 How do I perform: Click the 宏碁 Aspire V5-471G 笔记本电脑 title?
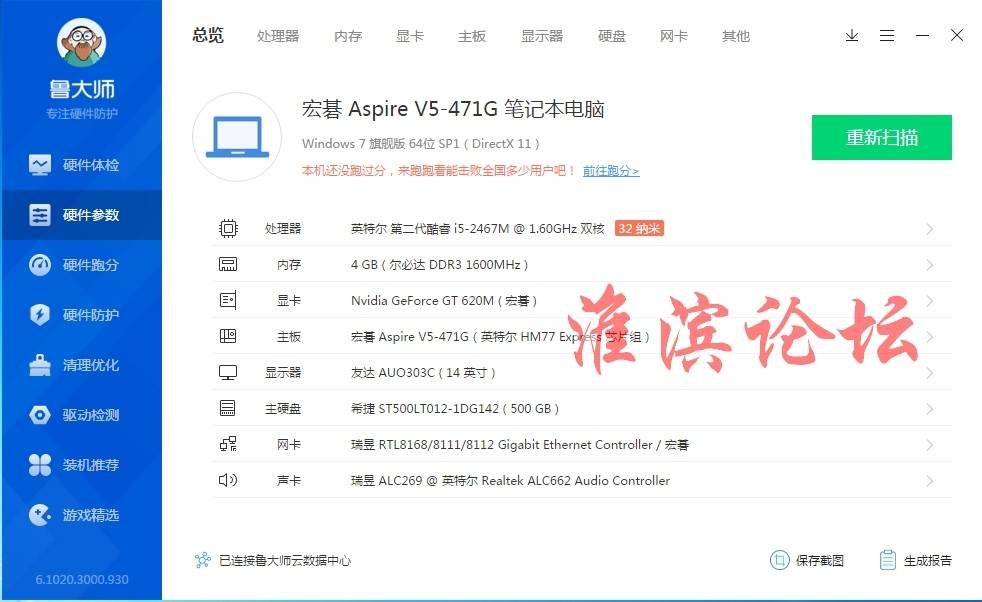click(453, 109)
